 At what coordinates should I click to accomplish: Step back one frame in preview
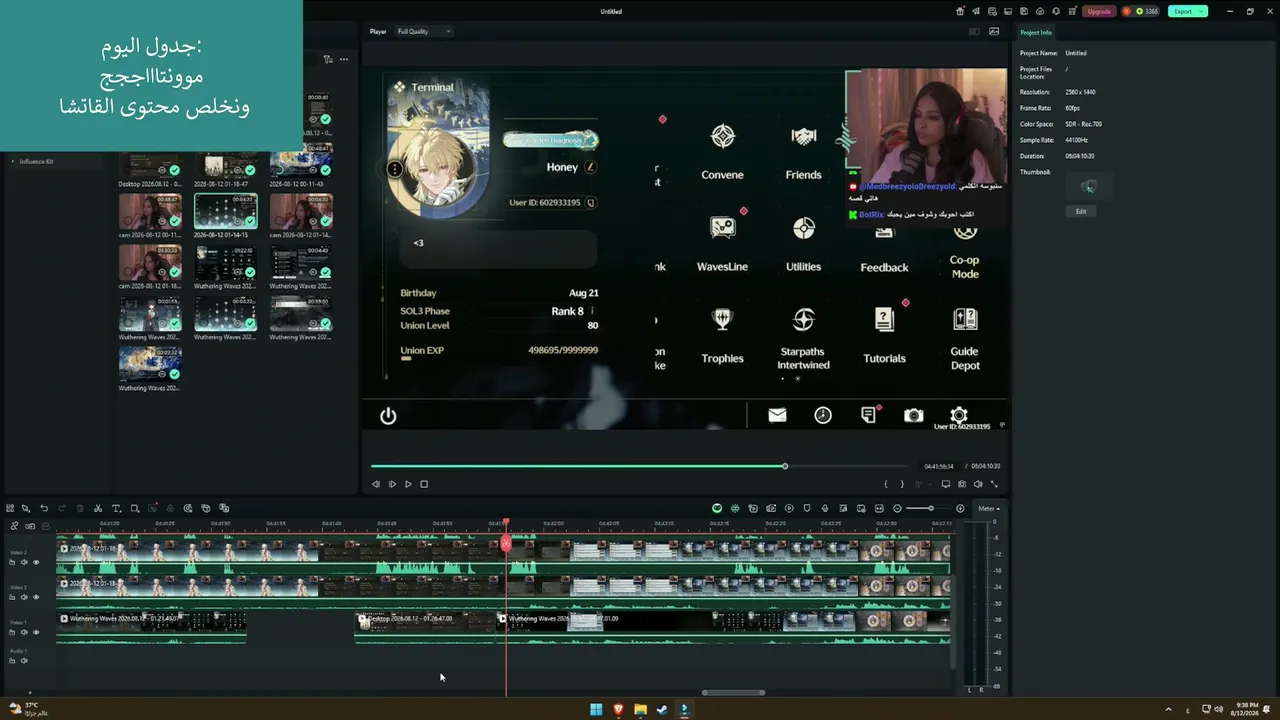coord(376,484)
